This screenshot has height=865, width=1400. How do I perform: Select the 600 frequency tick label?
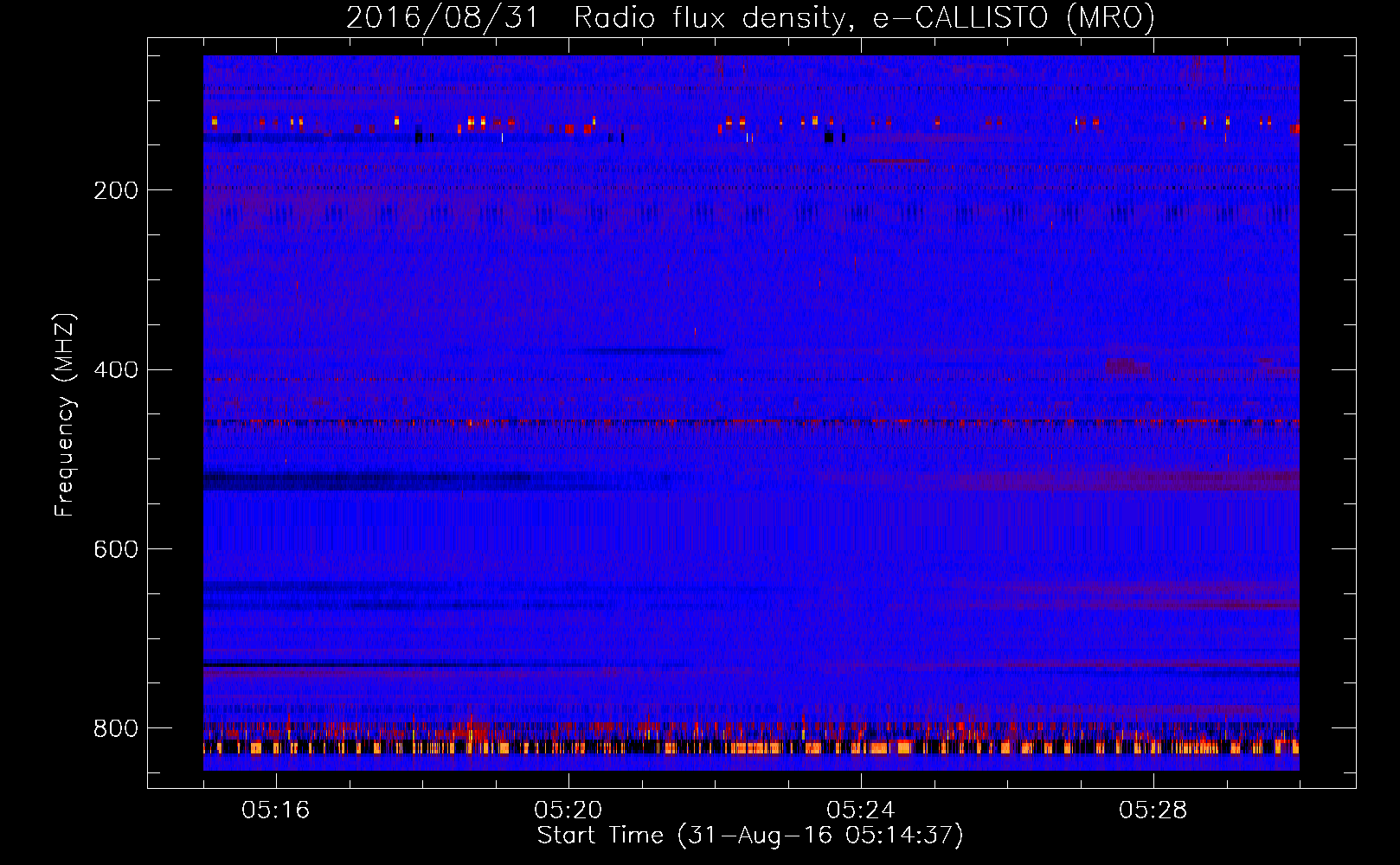click(116, 550)
